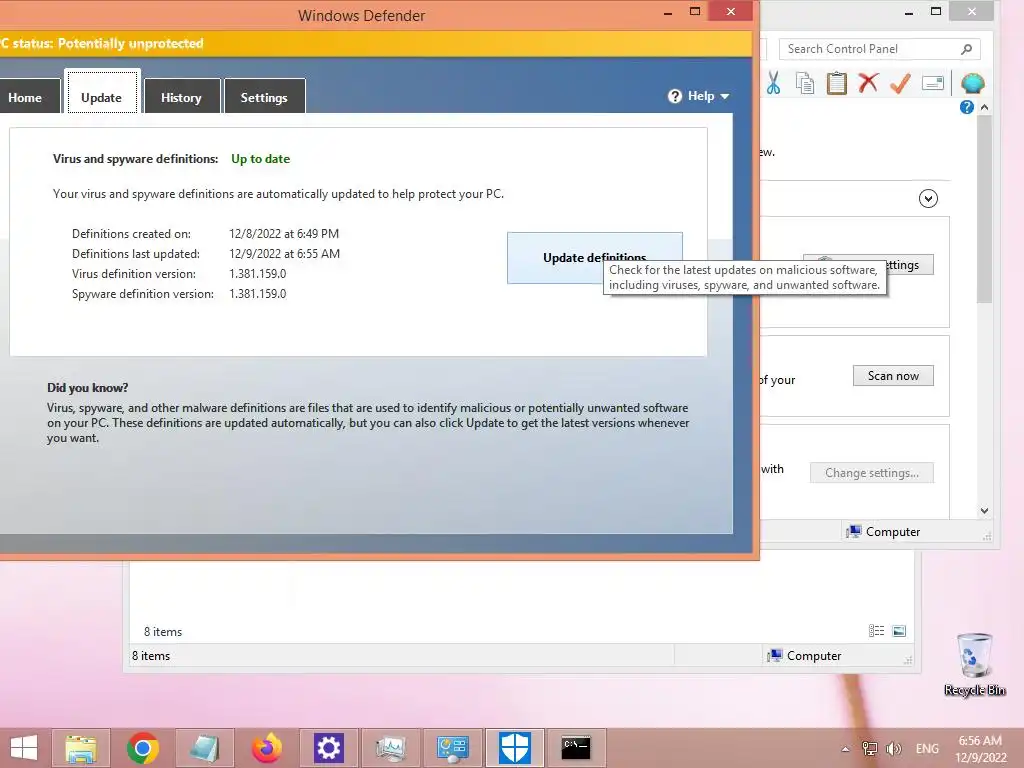The height and width of the screenshot is (768, 1024).
Task: Click the network tray icon
Action: 869,749
